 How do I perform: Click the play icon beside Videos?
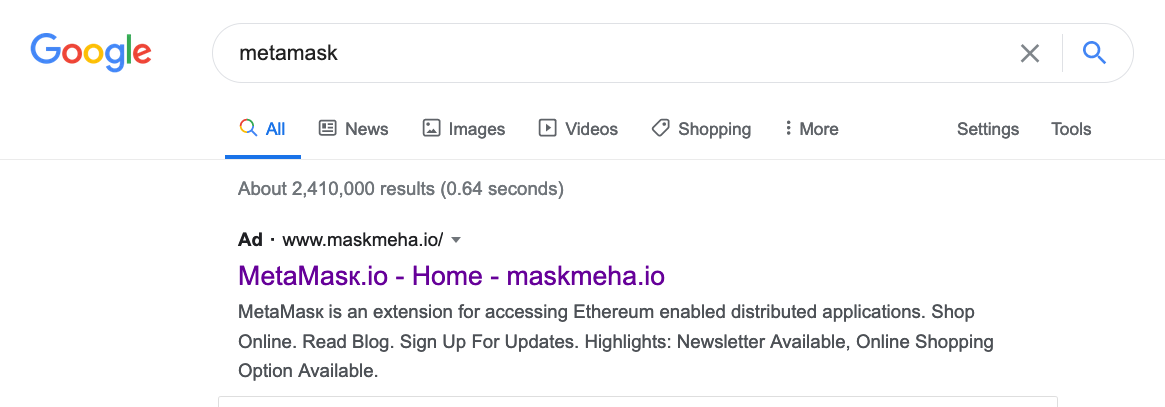[547, 128]
